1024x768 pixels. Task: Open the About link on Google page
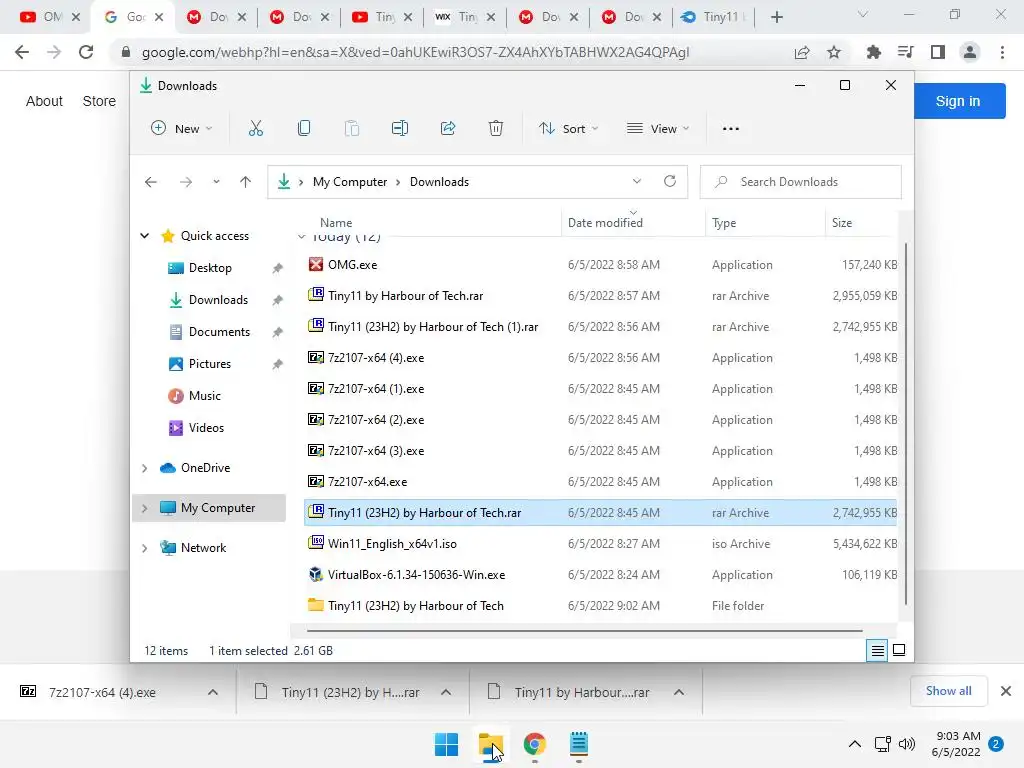click(x=44, y=101)
